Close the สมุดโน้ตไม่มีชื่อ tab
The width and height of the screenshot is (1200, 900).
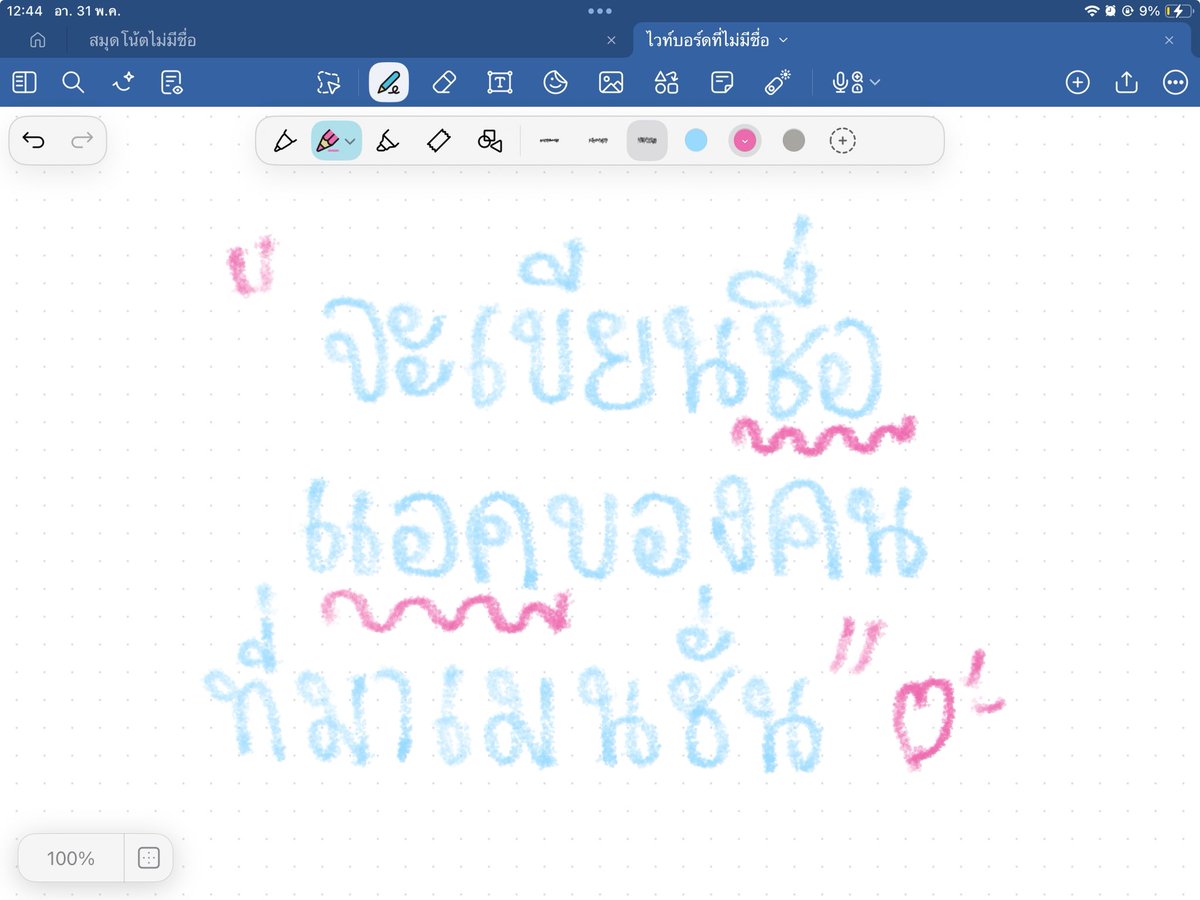pyautogui.click(x=612, y=40)
